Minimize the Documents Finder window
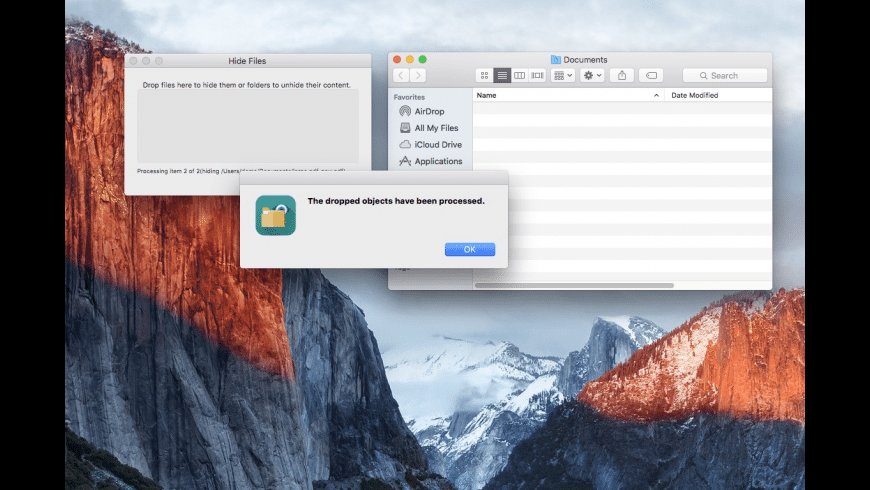 pos(409,59)
